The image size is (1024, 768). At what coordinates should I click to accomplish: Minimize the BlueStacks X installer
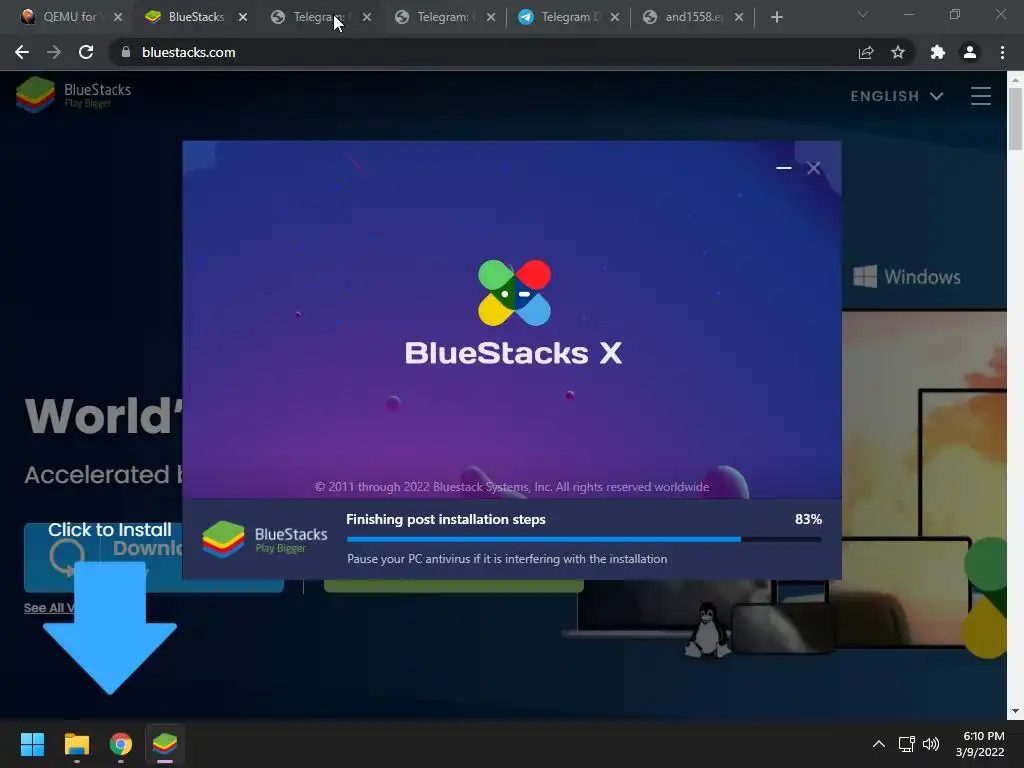coord(784,168)
